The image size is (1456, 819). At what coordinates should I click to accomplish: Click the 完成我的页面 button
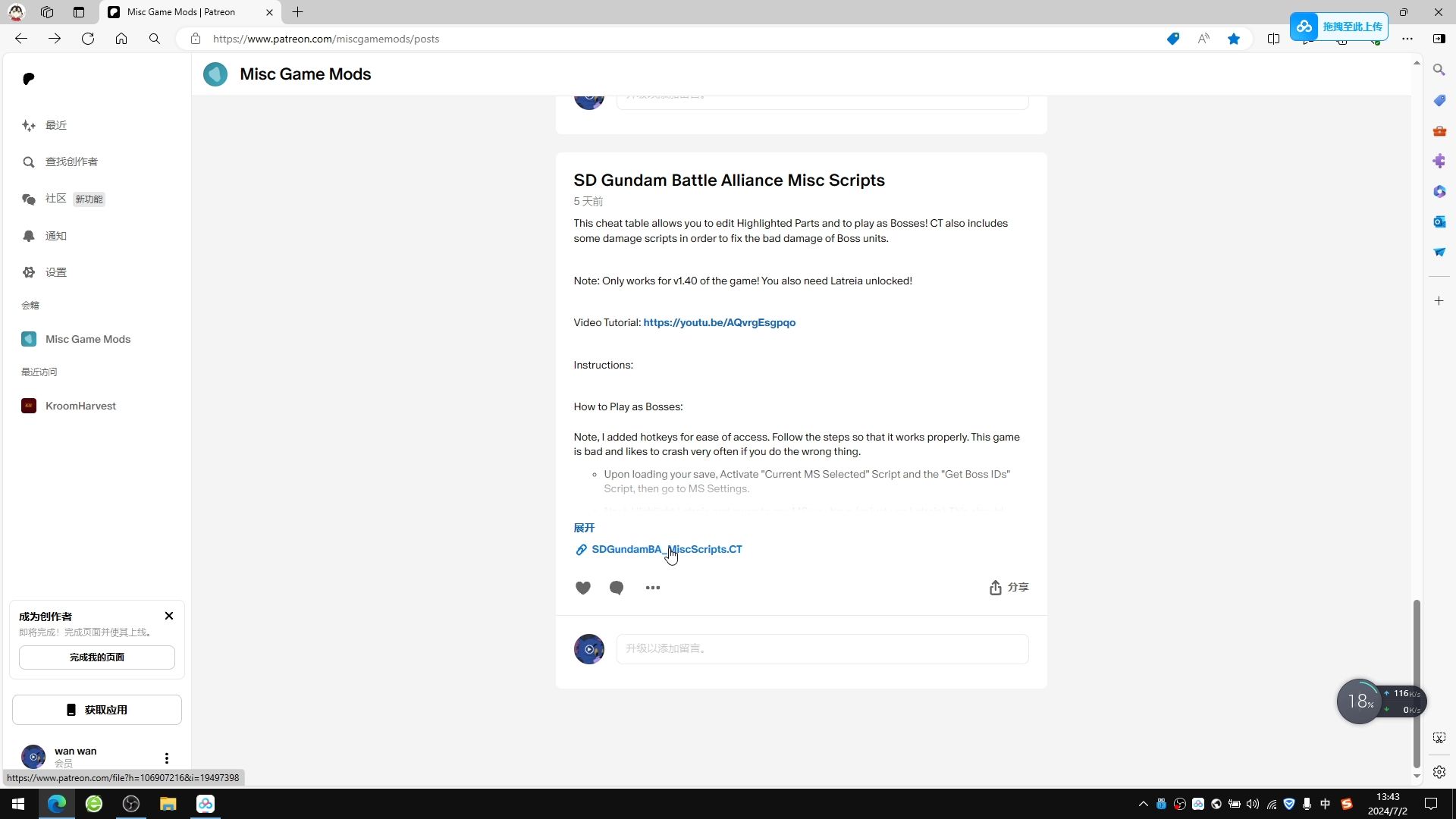pyautogui.click(x=97, y=657)
